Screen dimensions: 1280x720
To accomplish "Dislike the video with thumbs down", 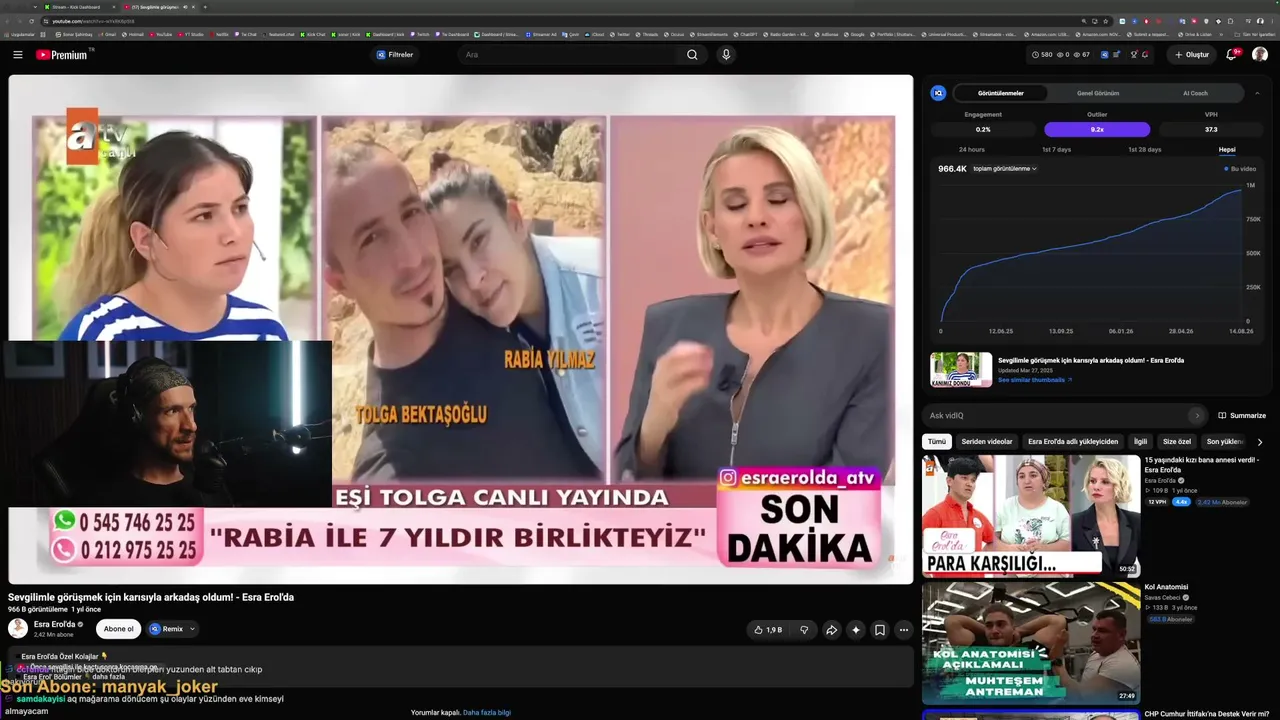I will coord(804,630).
